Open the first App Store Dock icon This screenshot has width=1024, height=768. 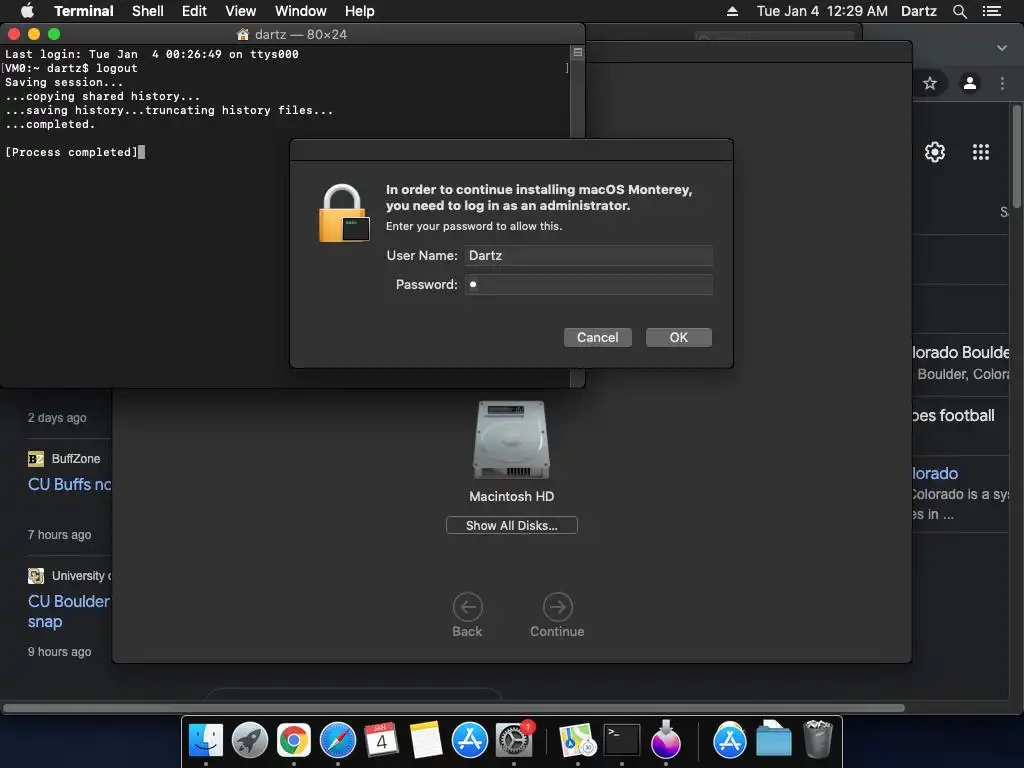click(x=470, y=741)
